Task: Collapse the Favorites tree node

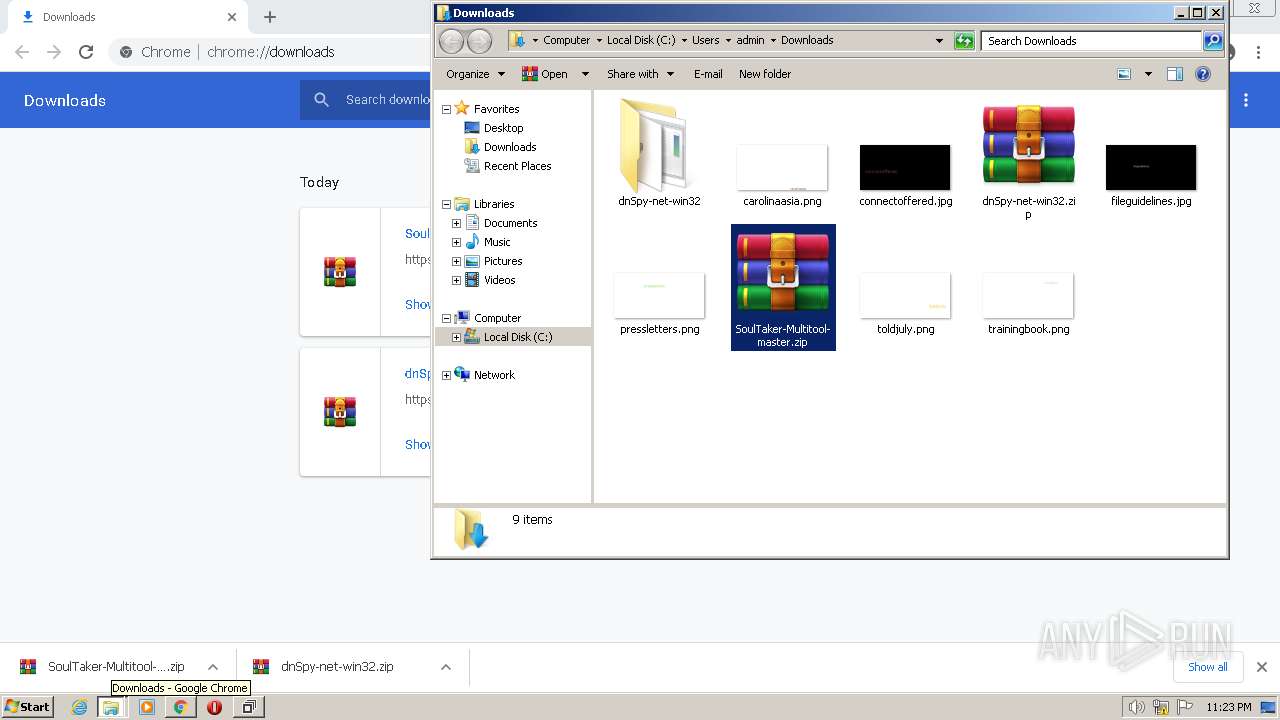Action: tap(446, 109)
